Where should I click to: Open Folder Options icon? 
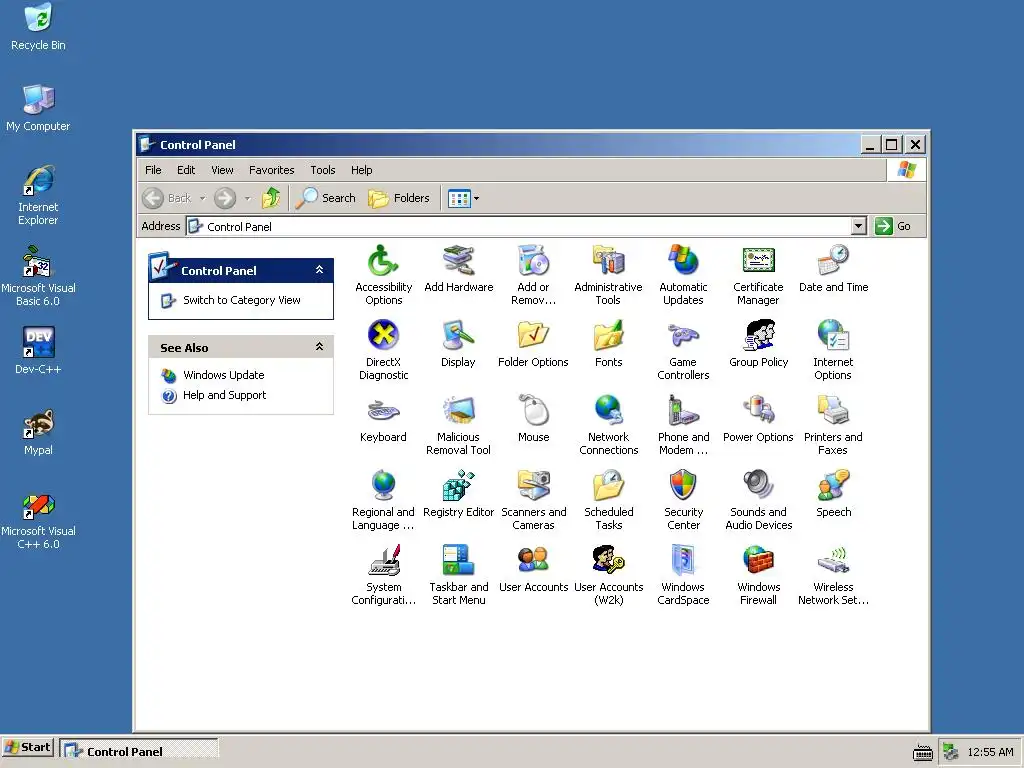[534, 336]
